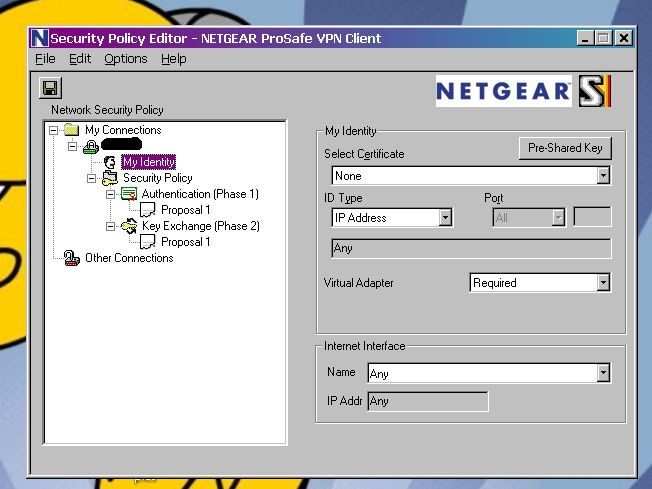This screenshot has height=489, width=652.
Task: Select Proposal 1 label under Authentication
Action: [185, 210]
